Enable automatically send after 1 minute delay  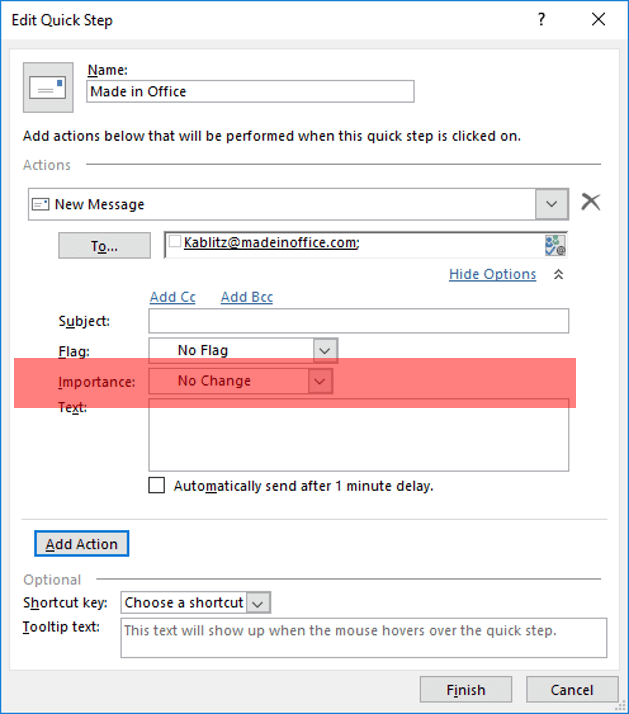pos(157,486)
